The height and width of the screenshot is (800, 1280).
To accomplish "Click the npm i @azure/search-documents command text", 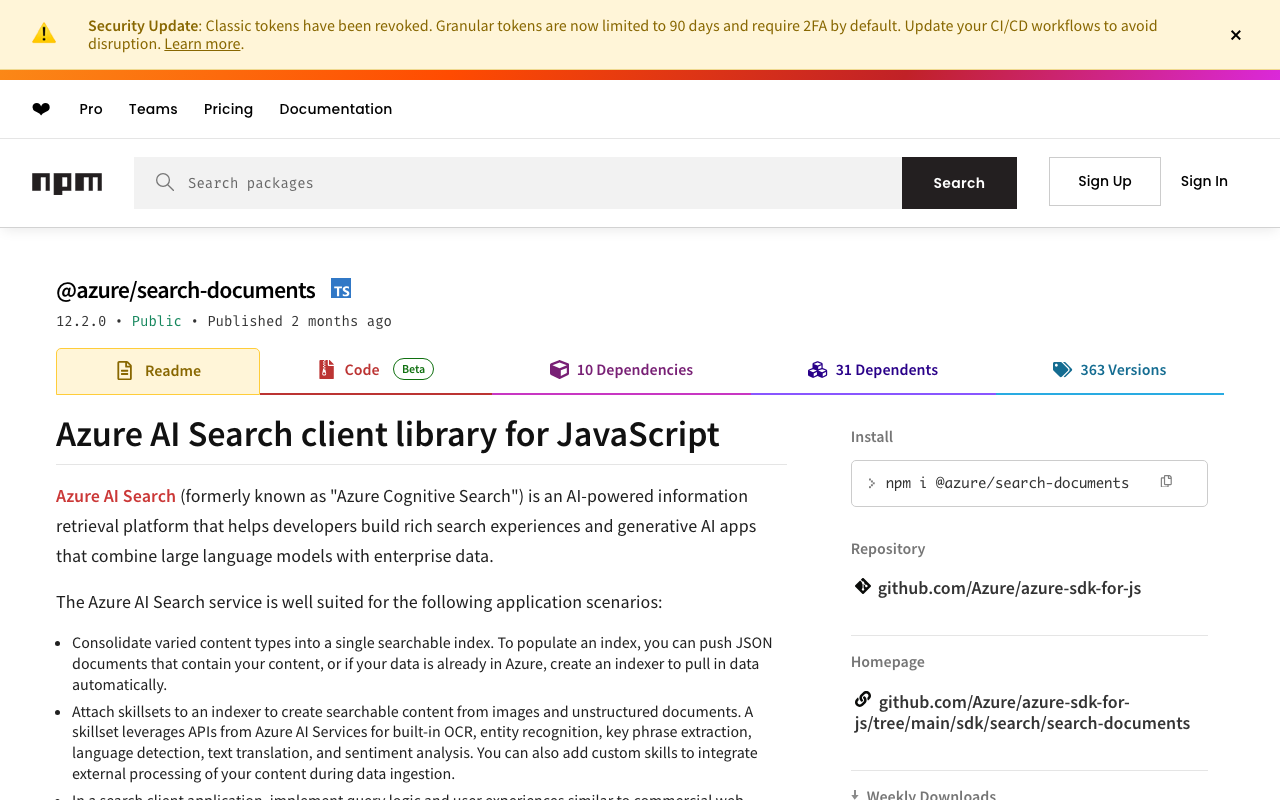I will 1007,483.
